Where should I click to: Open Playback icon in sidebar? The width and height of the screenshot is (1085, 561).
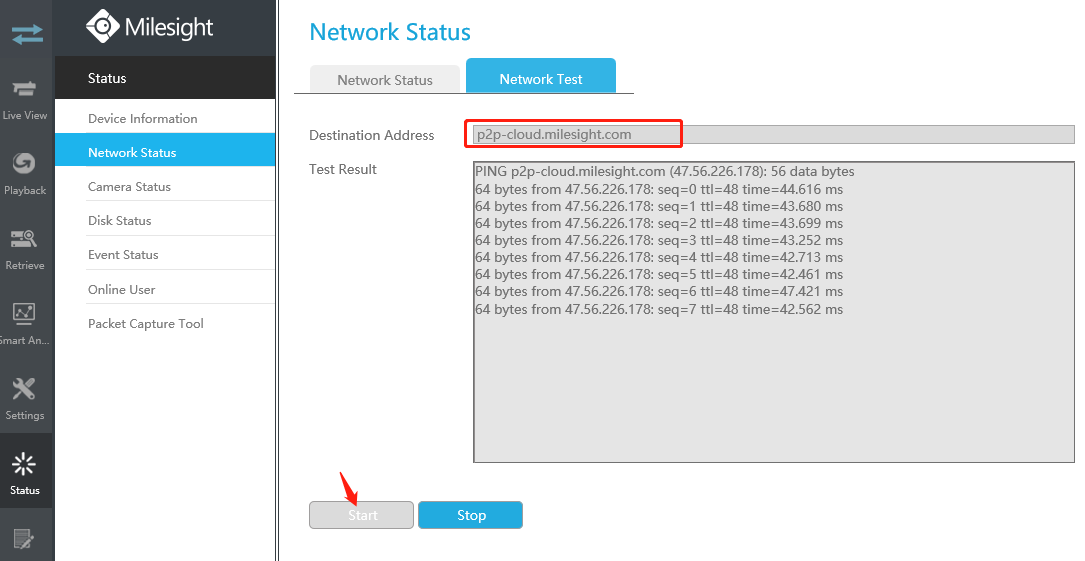pos(25,163)
